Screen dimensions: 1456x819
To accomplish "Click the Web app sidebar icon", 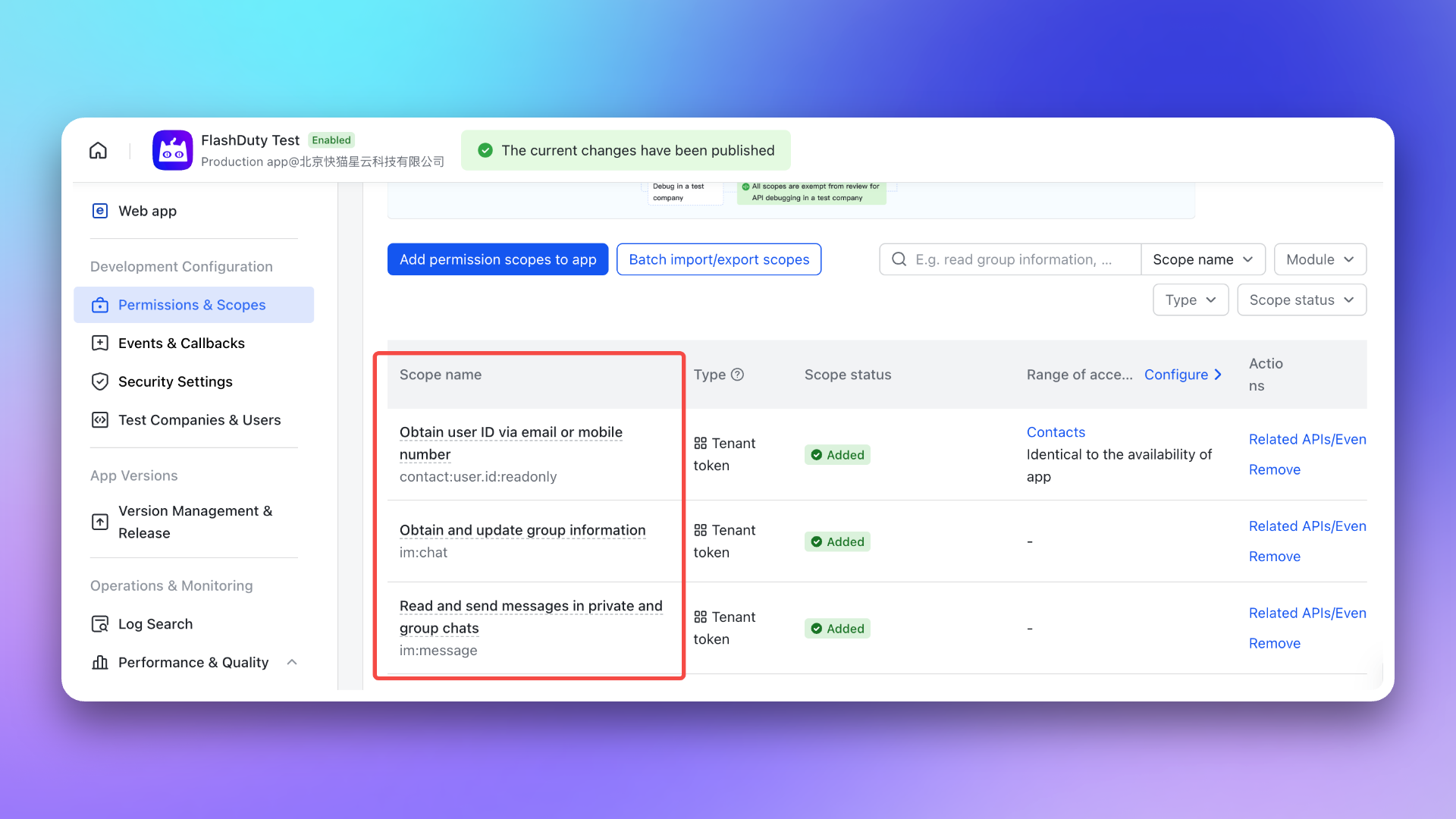I will point(99,211).
